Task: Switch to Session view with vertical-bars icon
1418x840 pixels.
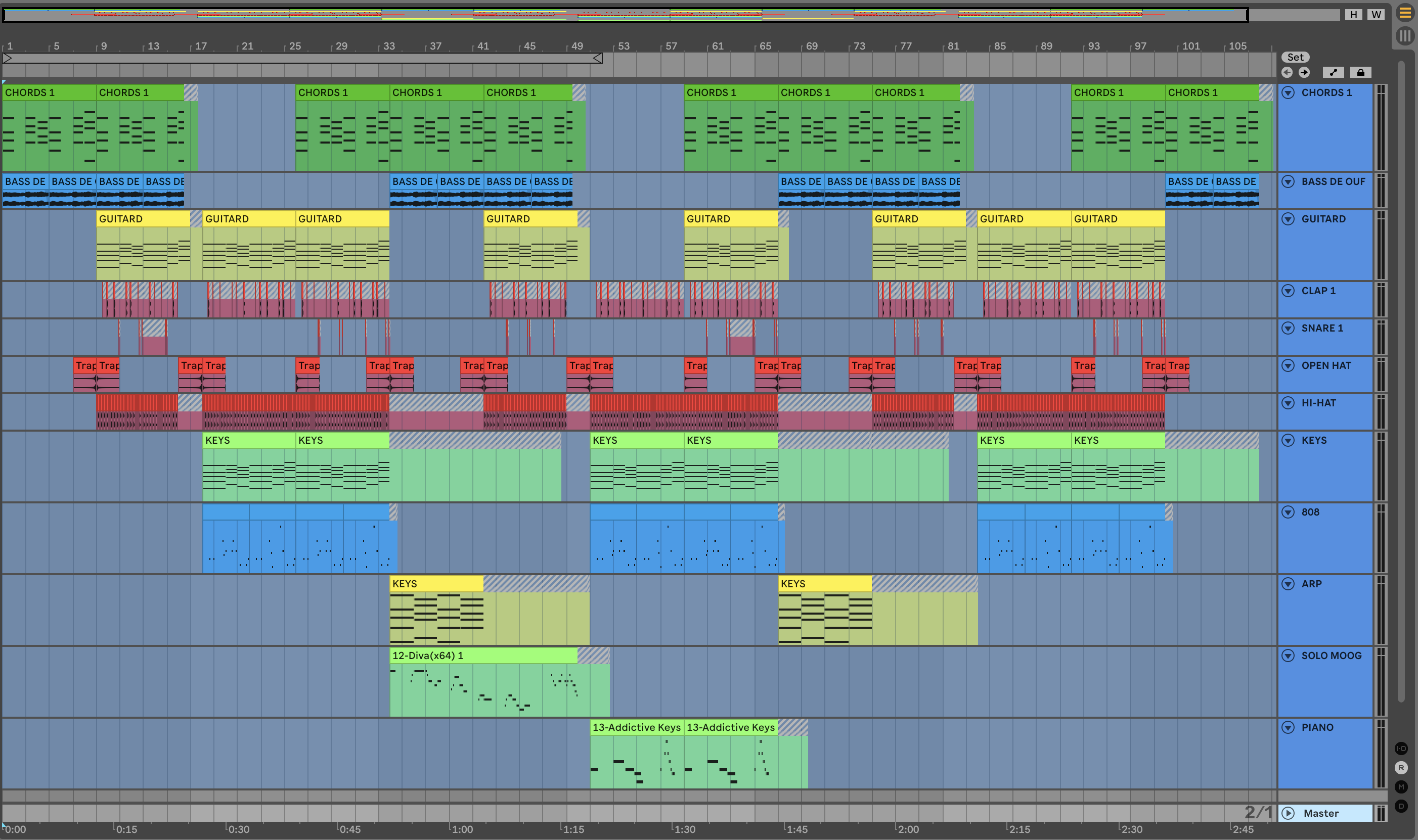Action: click(1405, 36)
